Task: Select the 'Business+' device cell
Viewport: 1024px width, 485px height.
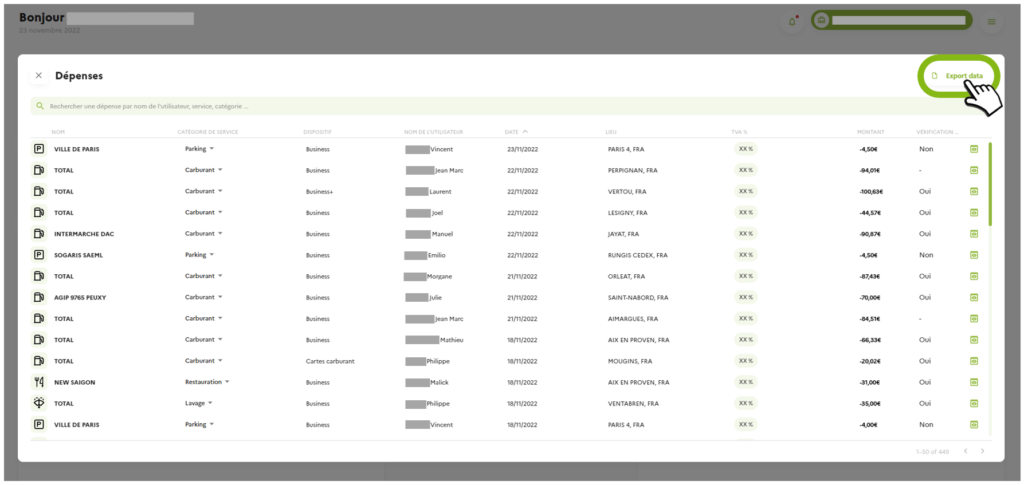Action: click(319, 192)
